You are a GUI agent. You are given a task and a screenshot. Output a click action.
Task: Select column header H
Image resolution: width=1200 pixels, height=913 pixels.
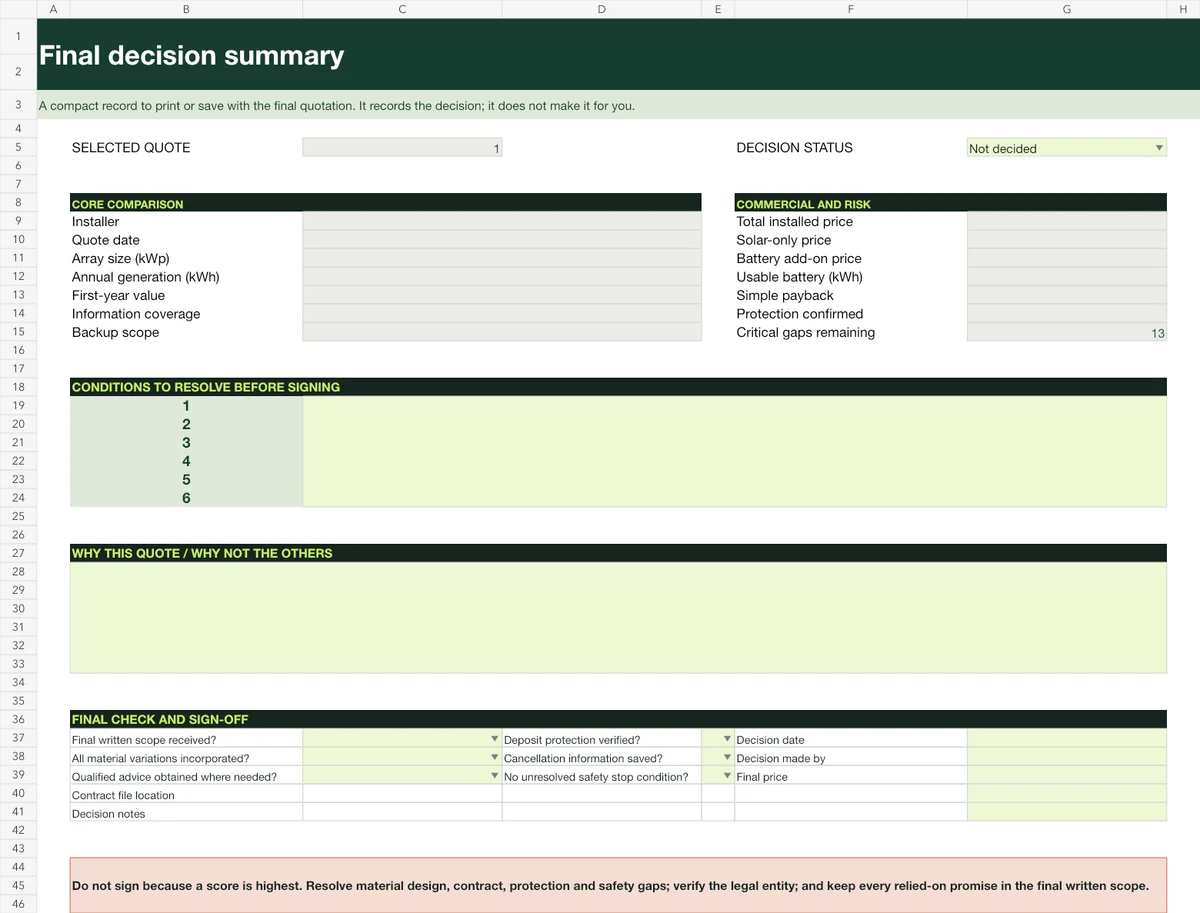click(1183, 8)
